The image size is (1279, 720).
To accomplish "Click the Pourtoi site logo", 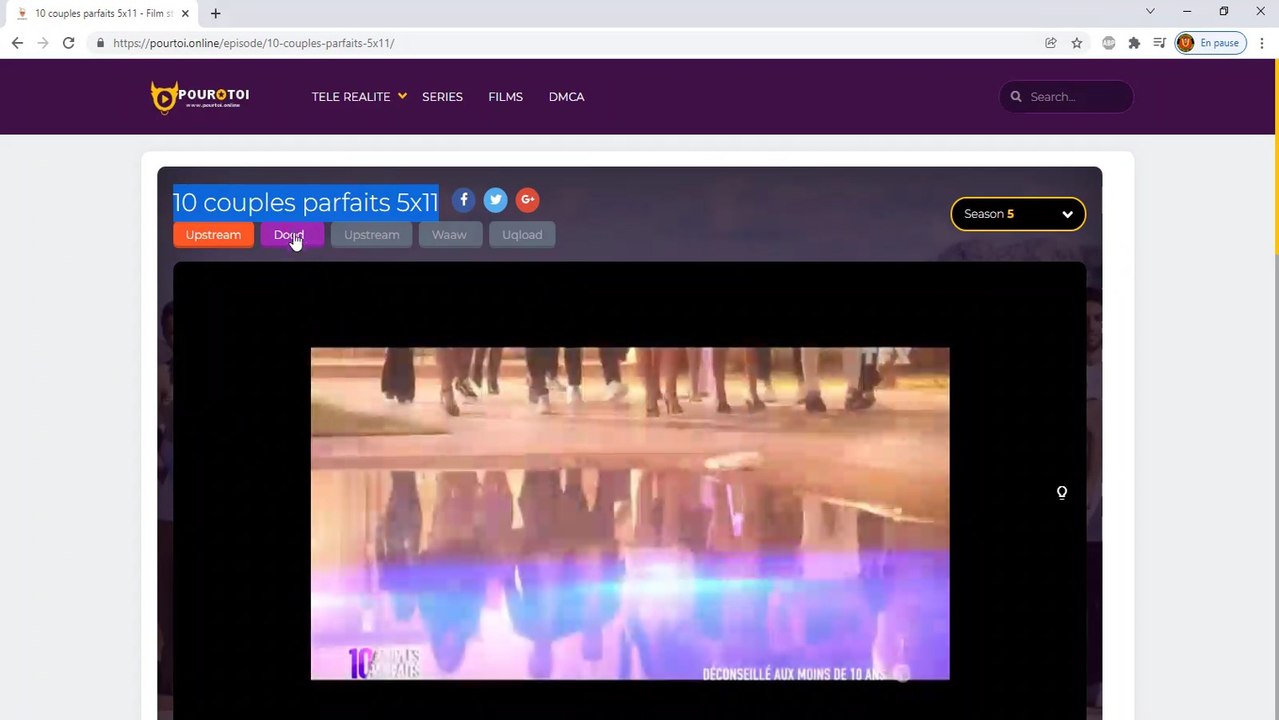I will click(199, 97).
